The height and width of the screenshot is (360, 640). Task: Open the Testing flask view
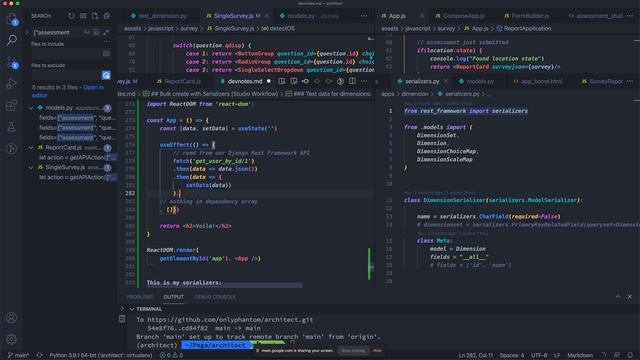11,127
